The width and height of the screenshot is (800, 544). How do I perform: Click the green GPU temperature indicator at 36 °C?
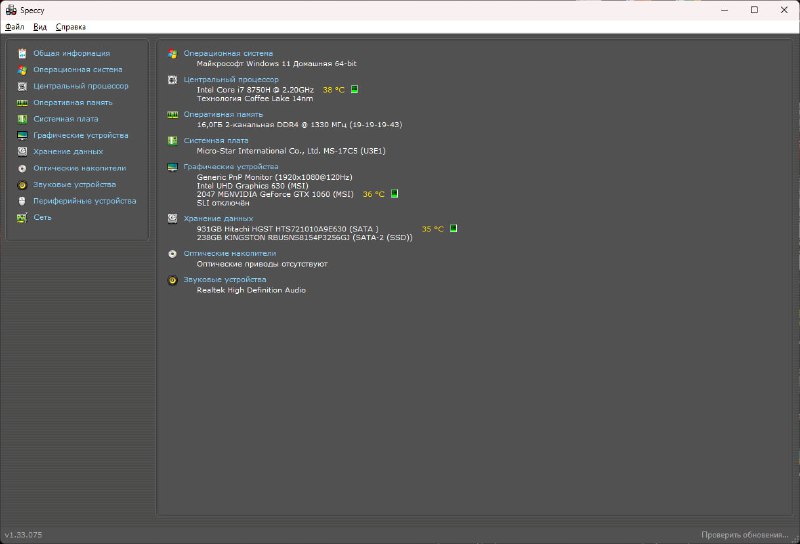click(394, 193)
